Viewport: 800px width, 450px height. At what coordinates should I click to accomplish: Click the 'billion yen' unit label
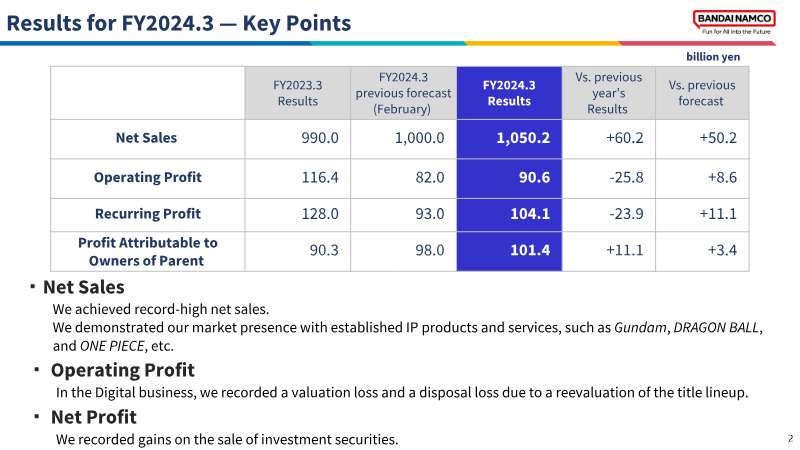pos(713,57)
